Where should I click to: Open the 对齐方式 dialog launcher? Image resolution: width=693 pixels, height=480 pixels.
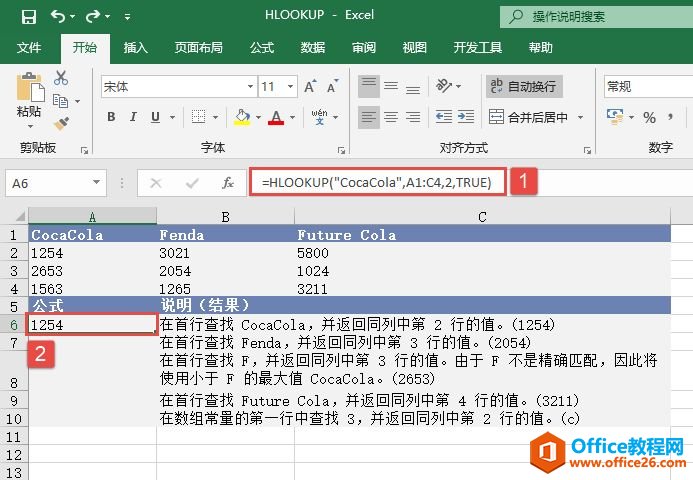(587, 150)
